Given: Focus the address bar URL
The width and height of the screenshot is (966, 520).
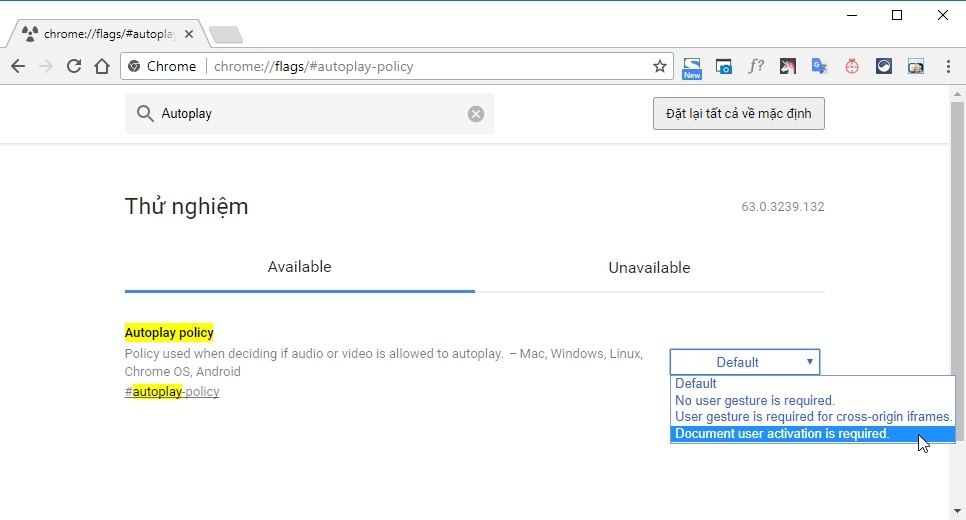Looking at the screenshot, I should pyautogui.click(x=314, y=67).
